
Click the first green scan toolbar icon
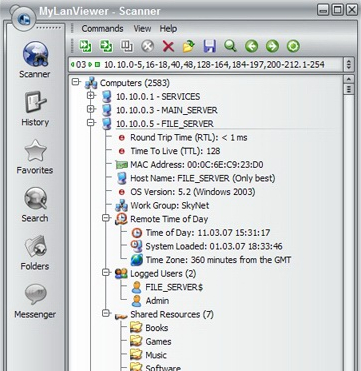point(85,46)
